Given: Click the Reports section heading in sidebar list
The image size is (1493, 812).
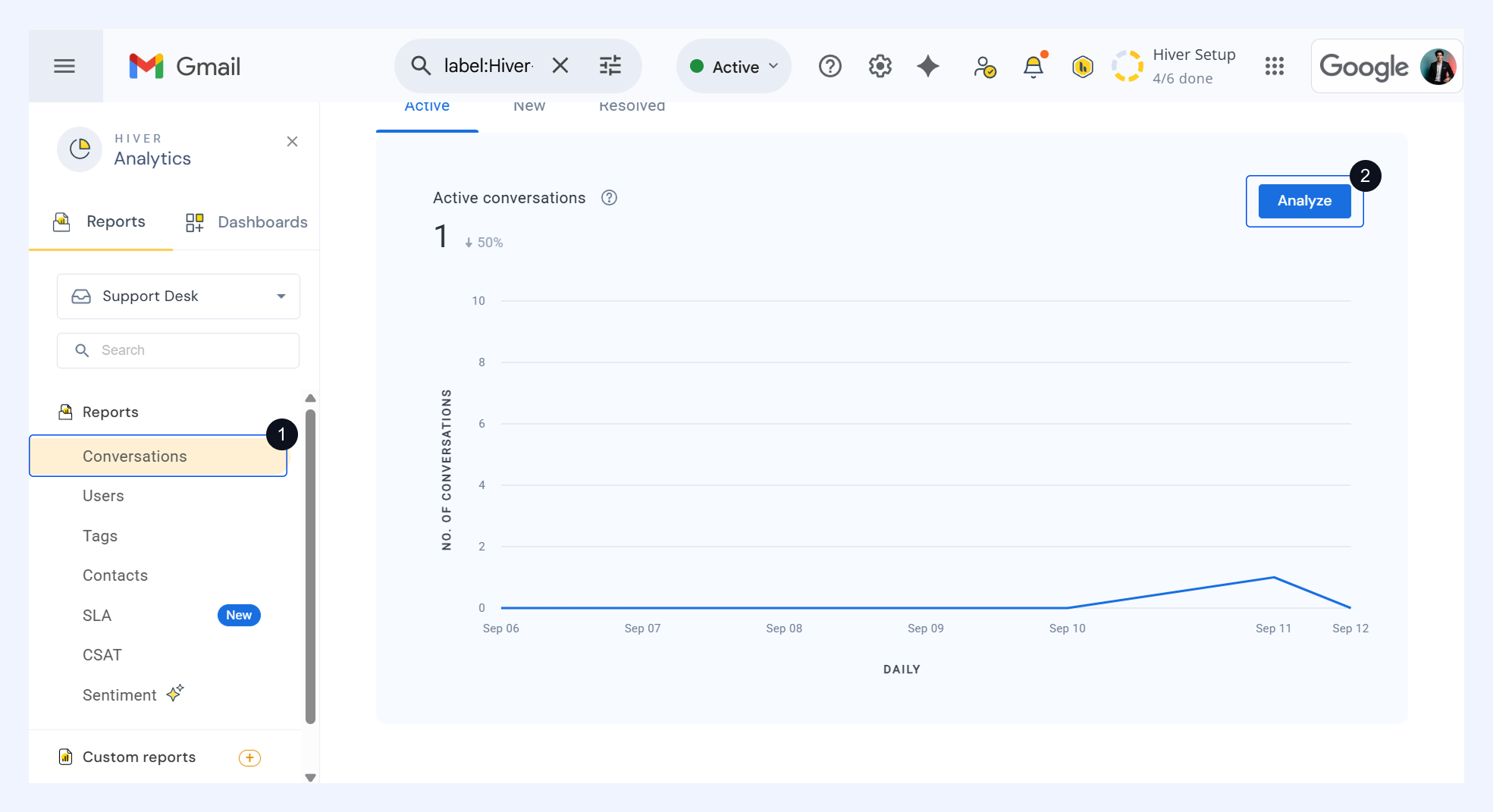Looking at the screenshot, I should (x=111, y=412).
